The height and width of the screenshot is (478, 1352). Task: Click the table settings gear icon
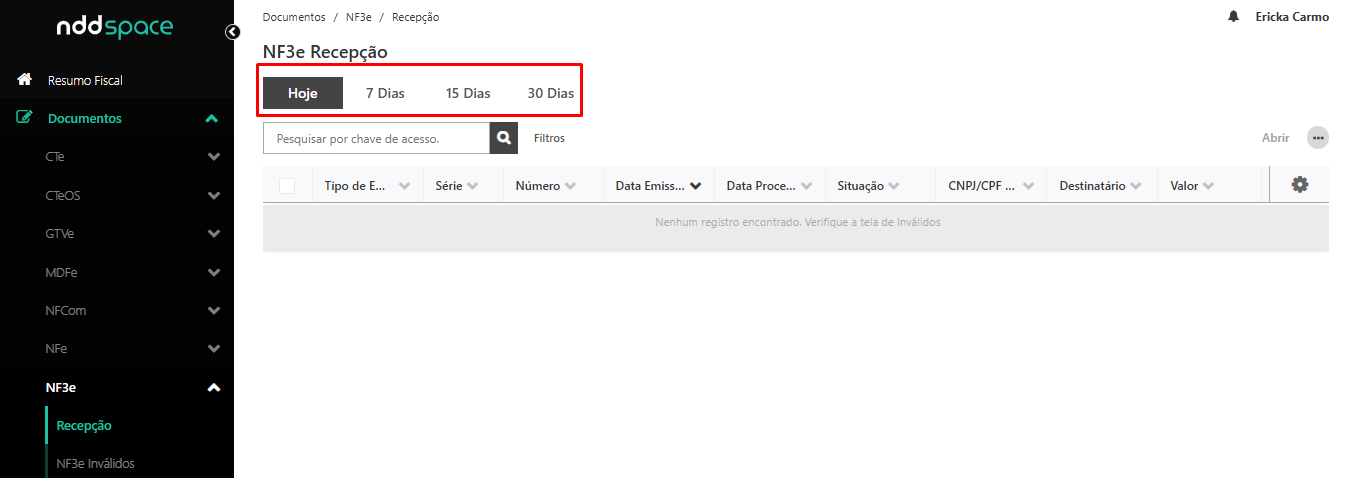(1299, 185)
